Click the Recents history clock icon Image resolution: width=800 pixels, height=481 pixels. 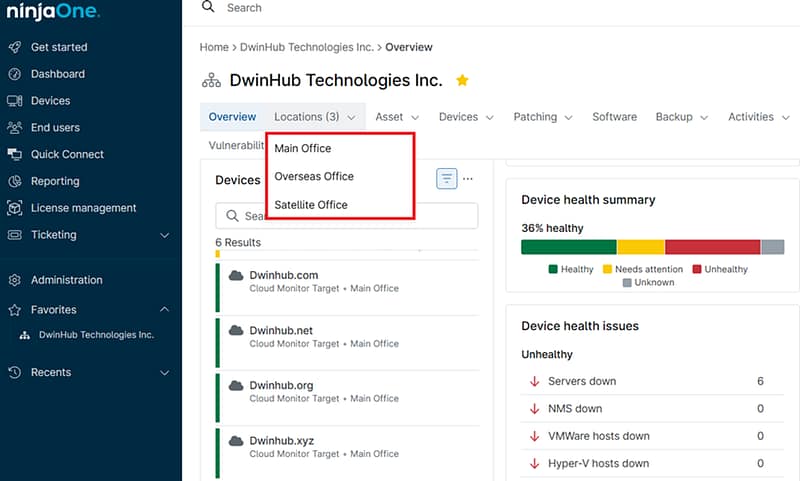(x=15, y=372)
